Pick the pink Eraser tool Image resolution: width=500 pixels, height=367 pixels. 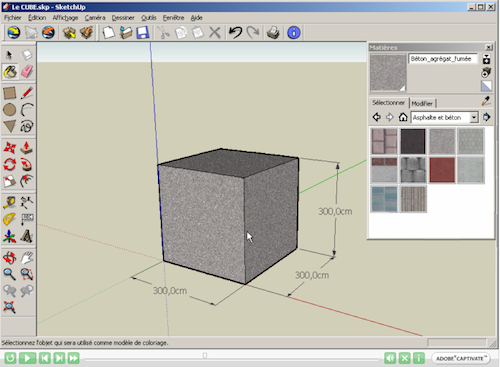[x=27, y=71]
